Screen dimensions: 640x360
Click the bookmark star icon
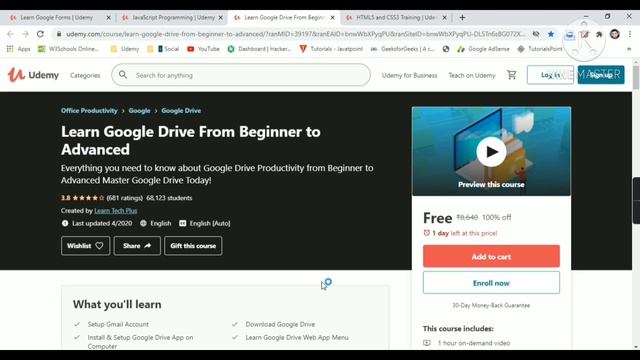pos(551,34)
